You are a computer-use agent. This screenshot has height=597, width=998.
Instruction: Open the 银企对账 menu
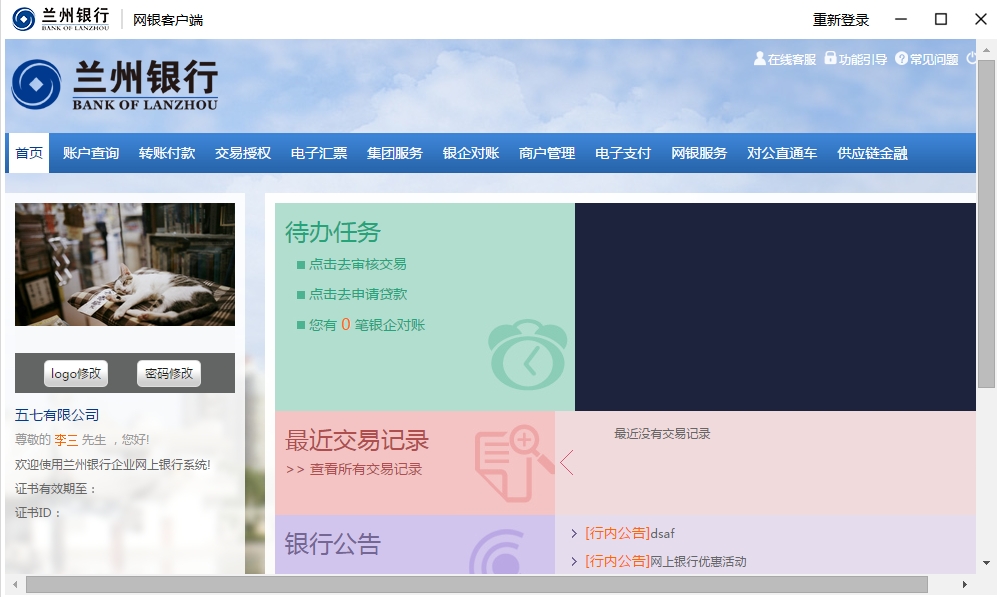pos(471,153)
